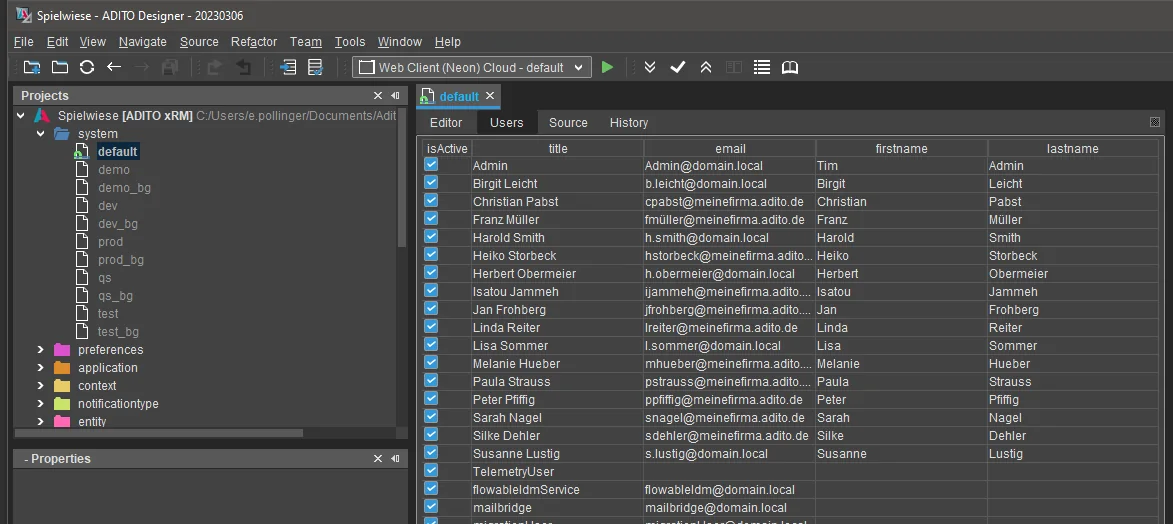This screenshot has height=524, width=1173.
Task: Toggle isActive checkbox for Linda Reiter
Action: pyautogui.click(x=431, y=326)
